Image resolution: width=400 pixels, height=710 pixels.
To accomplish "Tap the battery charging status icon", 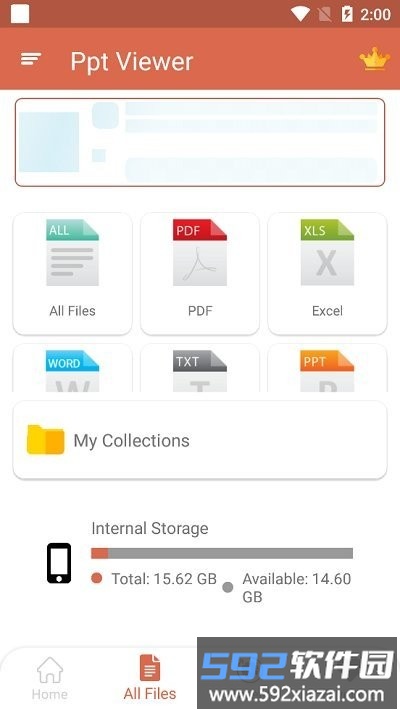I will [347, 14].
